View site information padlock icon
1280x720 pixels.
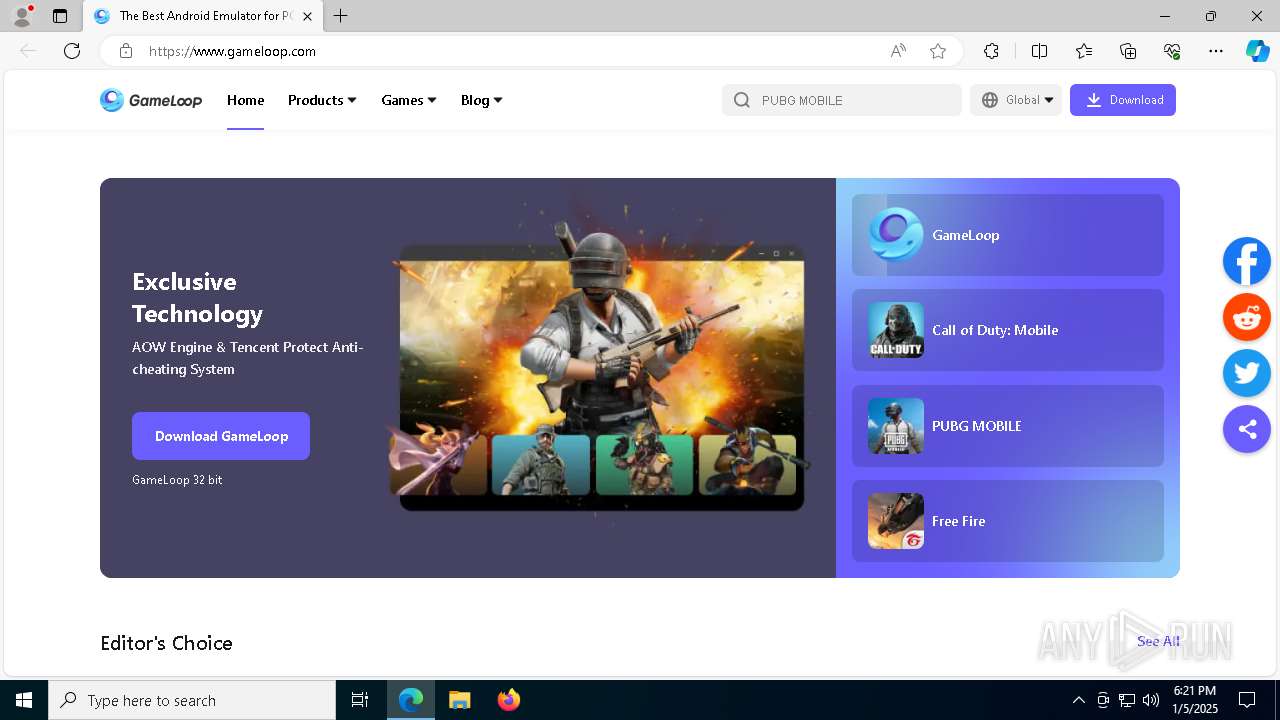(x=126, y=51)
